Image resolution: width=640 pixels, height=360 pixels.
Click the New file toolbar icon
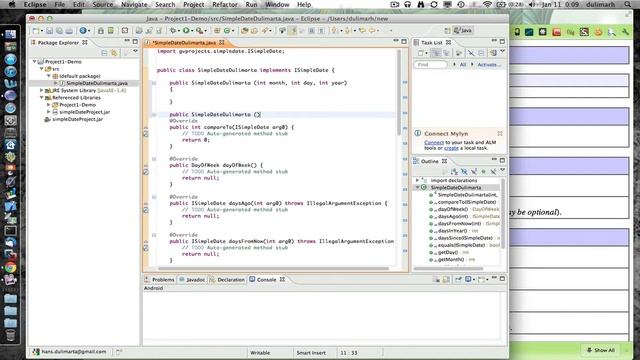tap(36, 31)
